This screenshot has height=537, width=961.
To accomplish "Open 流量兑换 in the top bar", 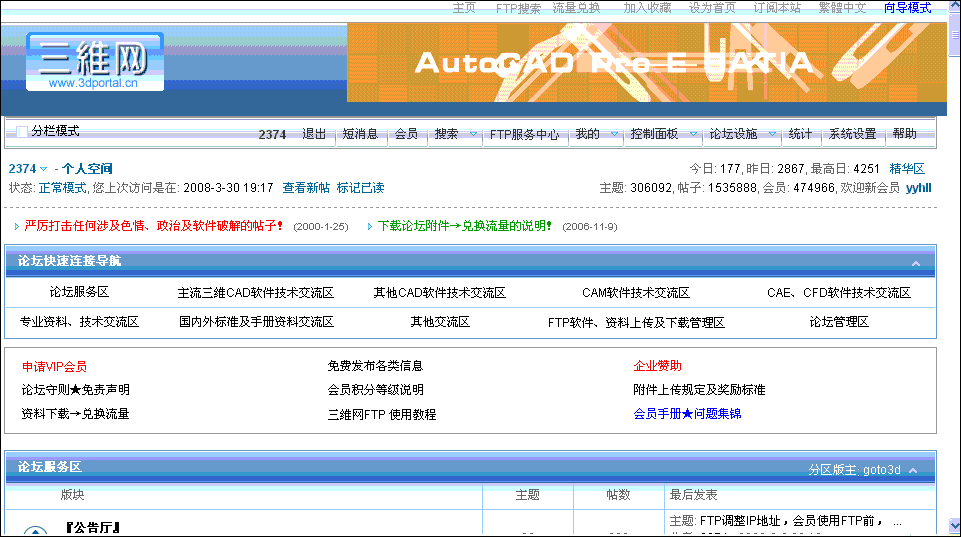I will pos(576,8).
